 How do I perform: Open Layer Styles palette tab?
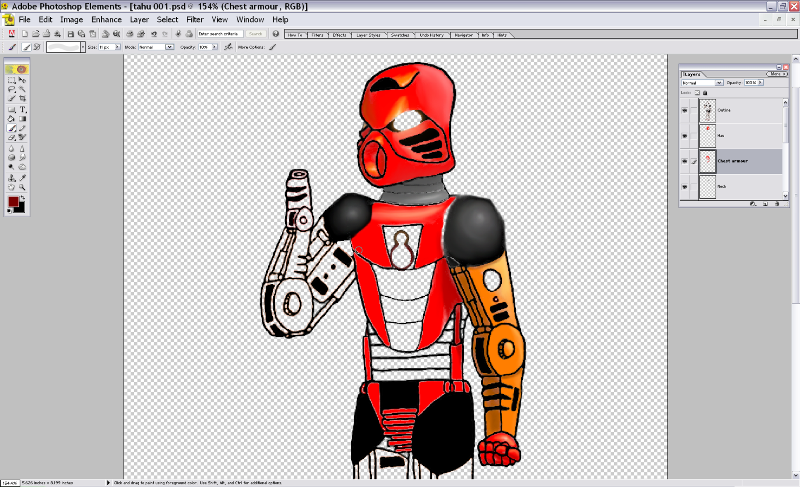click(x=368, y=35)
